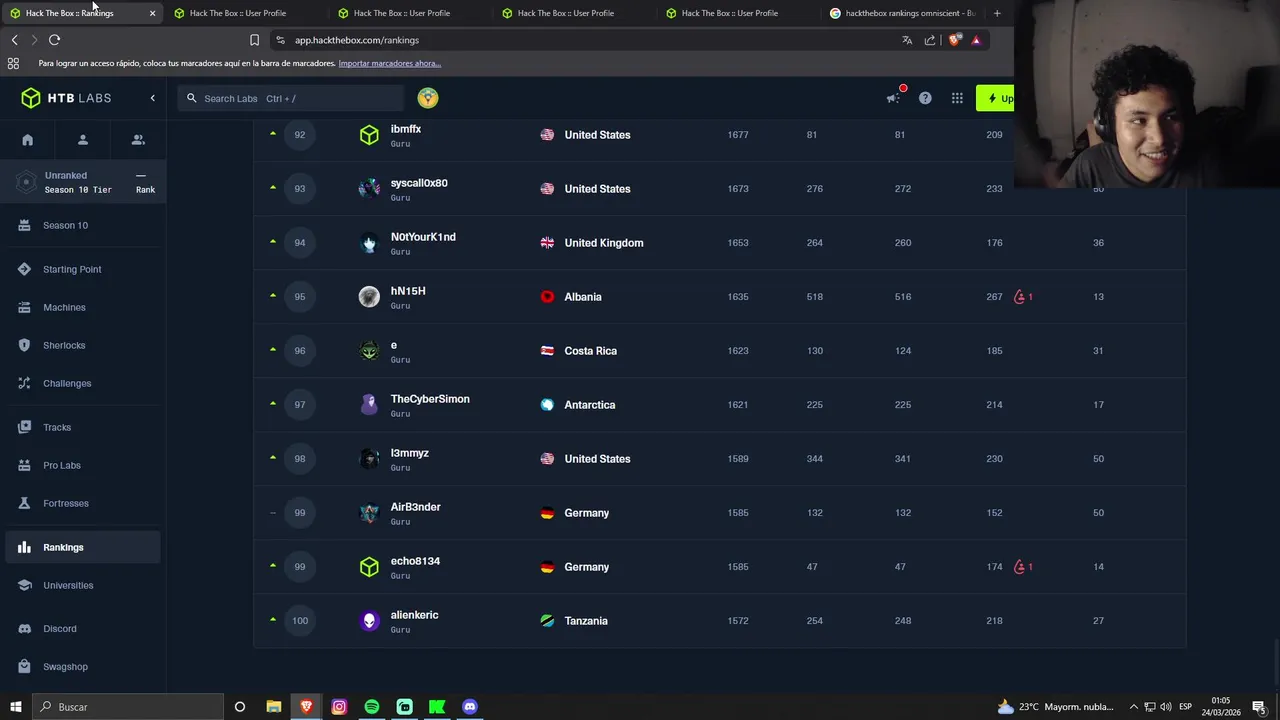Image resolution: width=1280 pixels, height=720 pixels.
Task: Open File Explorer from the taskbar
Action: click(x=274, y=707)
